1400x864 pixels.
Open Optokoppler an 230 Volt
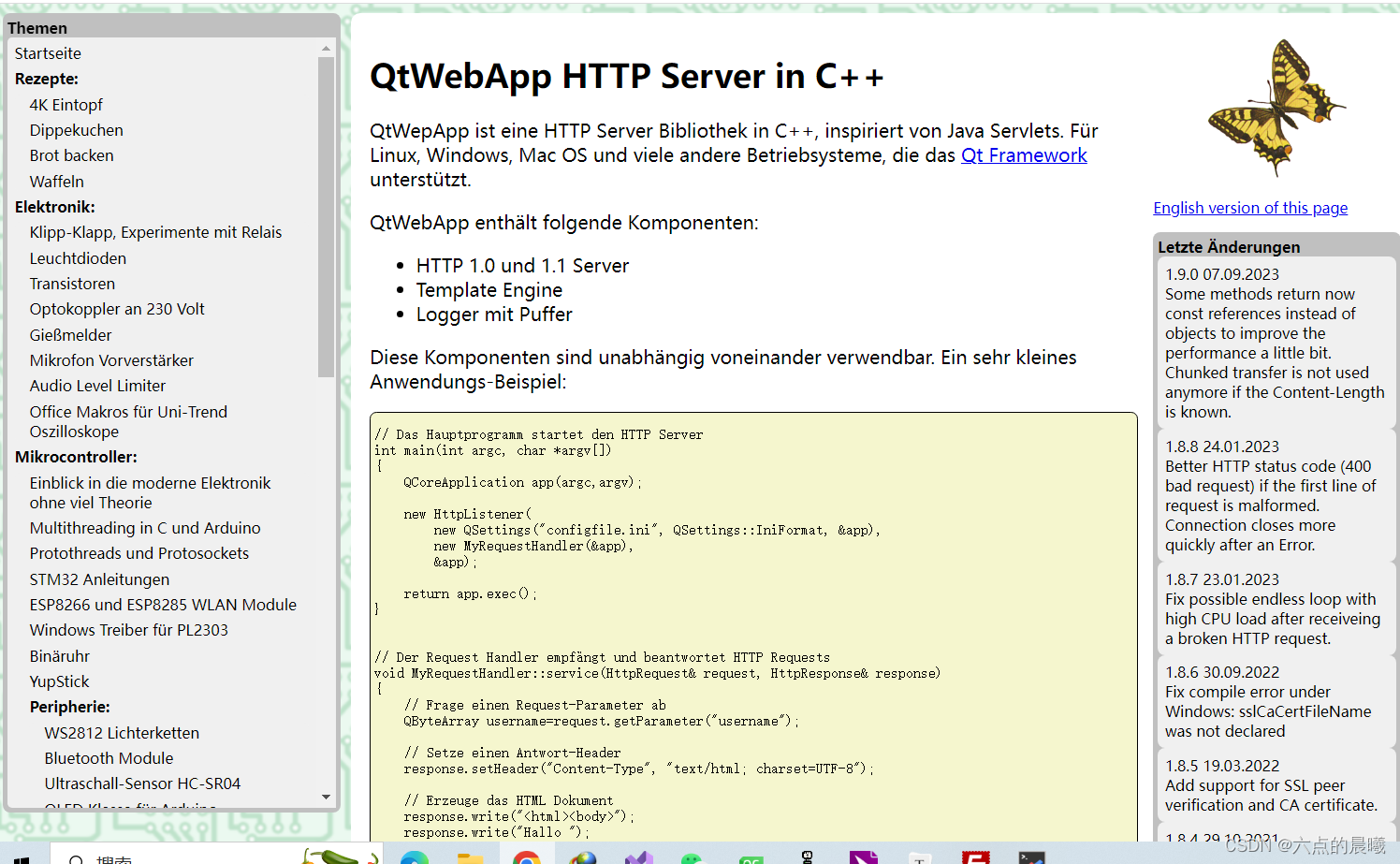117,309
